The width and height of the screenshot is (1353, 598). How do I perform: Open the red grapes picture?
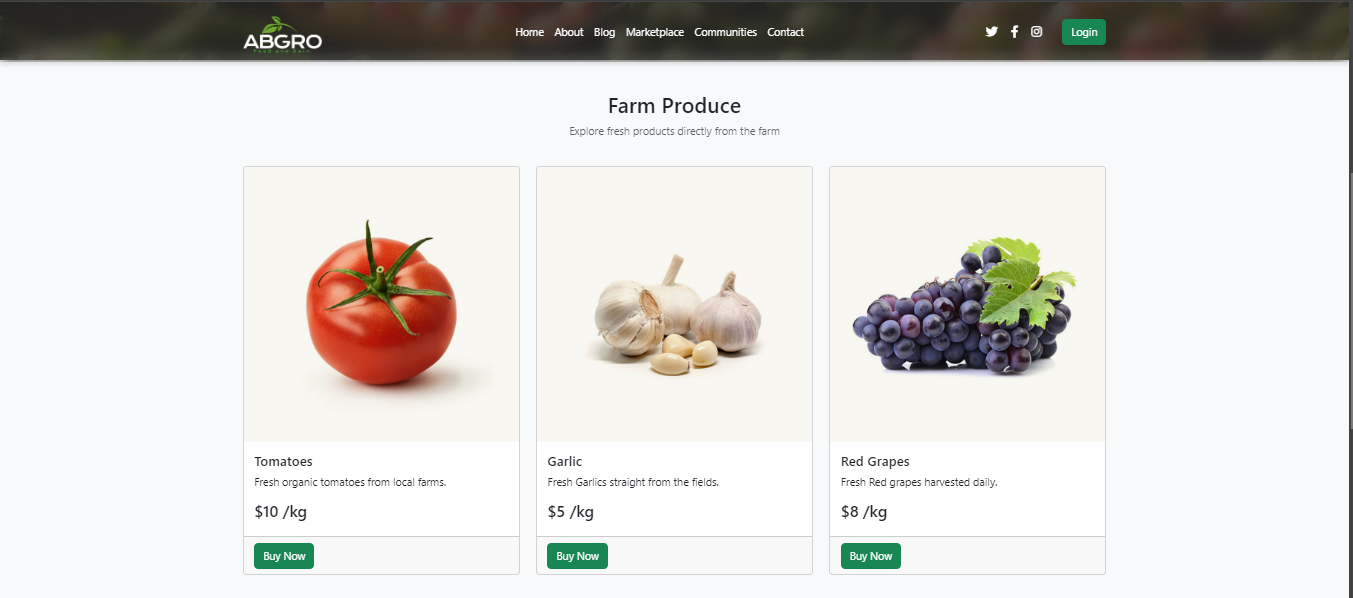[x=967, y=304]
